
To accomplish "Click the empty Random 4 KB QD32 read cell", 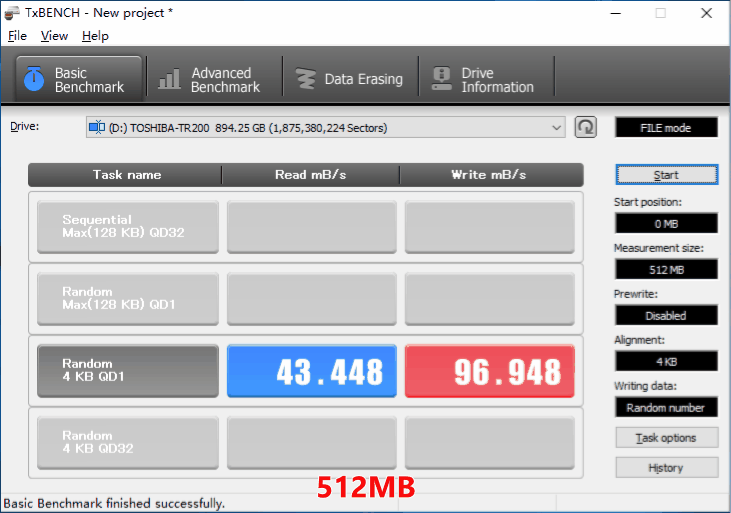I will pyautogui.click(x=312, y=443).
